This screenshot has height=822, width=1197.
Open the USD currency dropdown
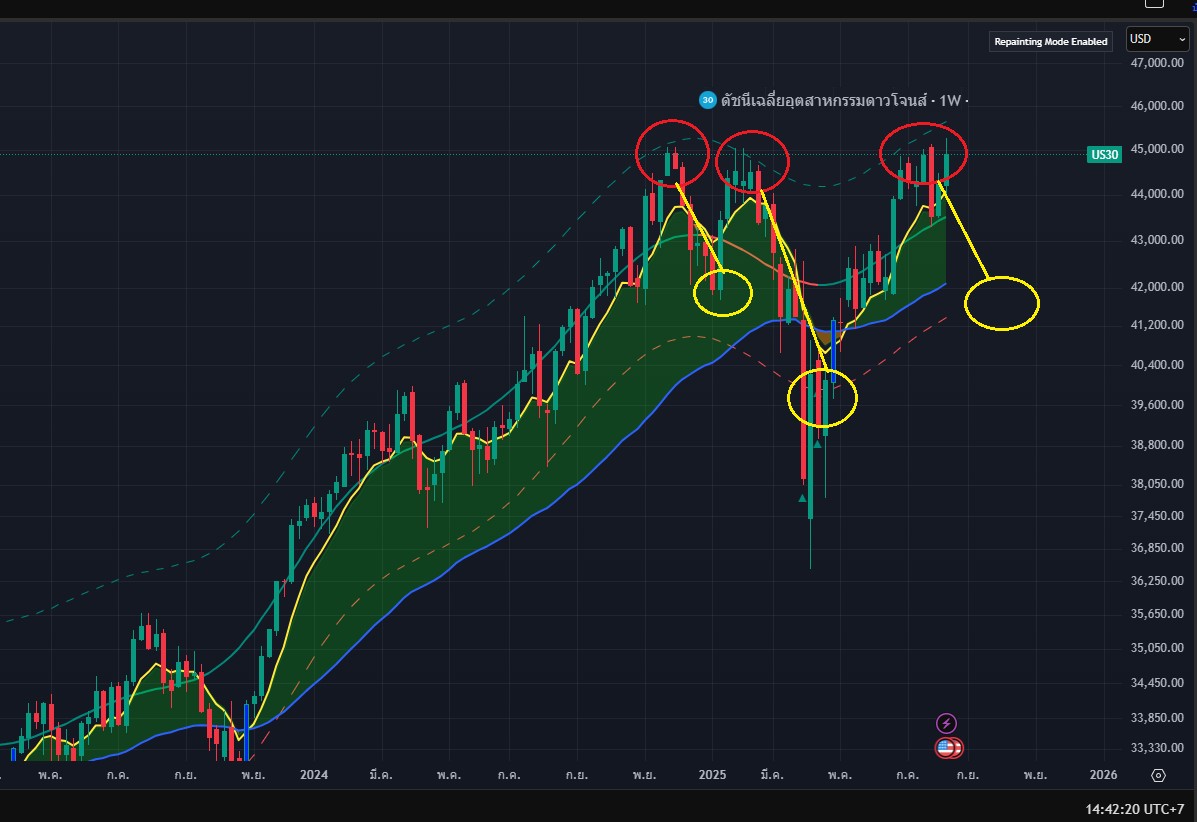pyautogui.click(x=1157, y=40)
